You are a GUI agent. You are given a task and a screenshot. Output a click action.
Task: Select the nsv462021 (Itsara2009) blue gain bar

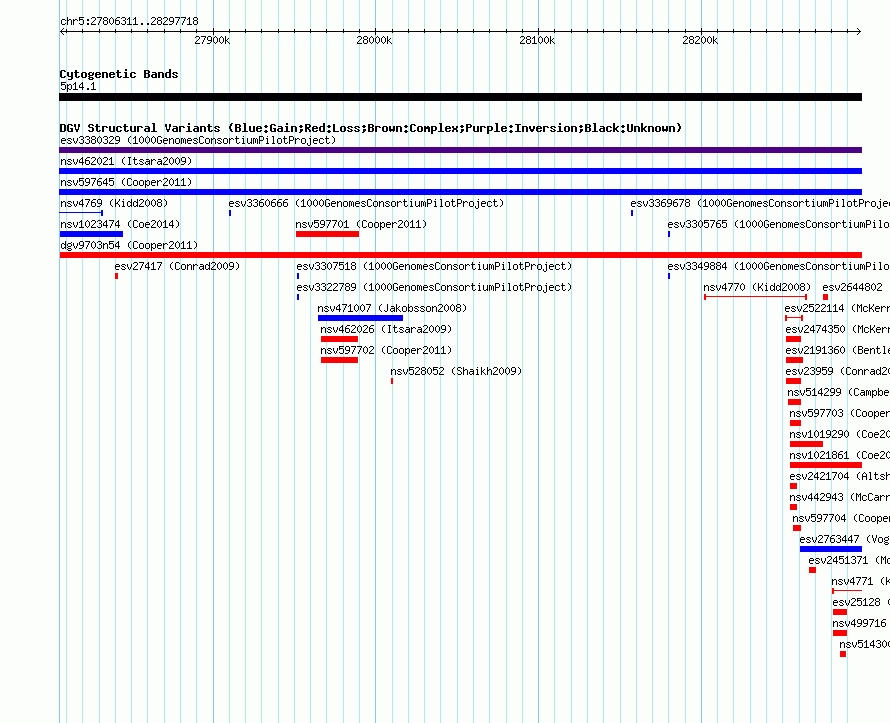point(460,171)
